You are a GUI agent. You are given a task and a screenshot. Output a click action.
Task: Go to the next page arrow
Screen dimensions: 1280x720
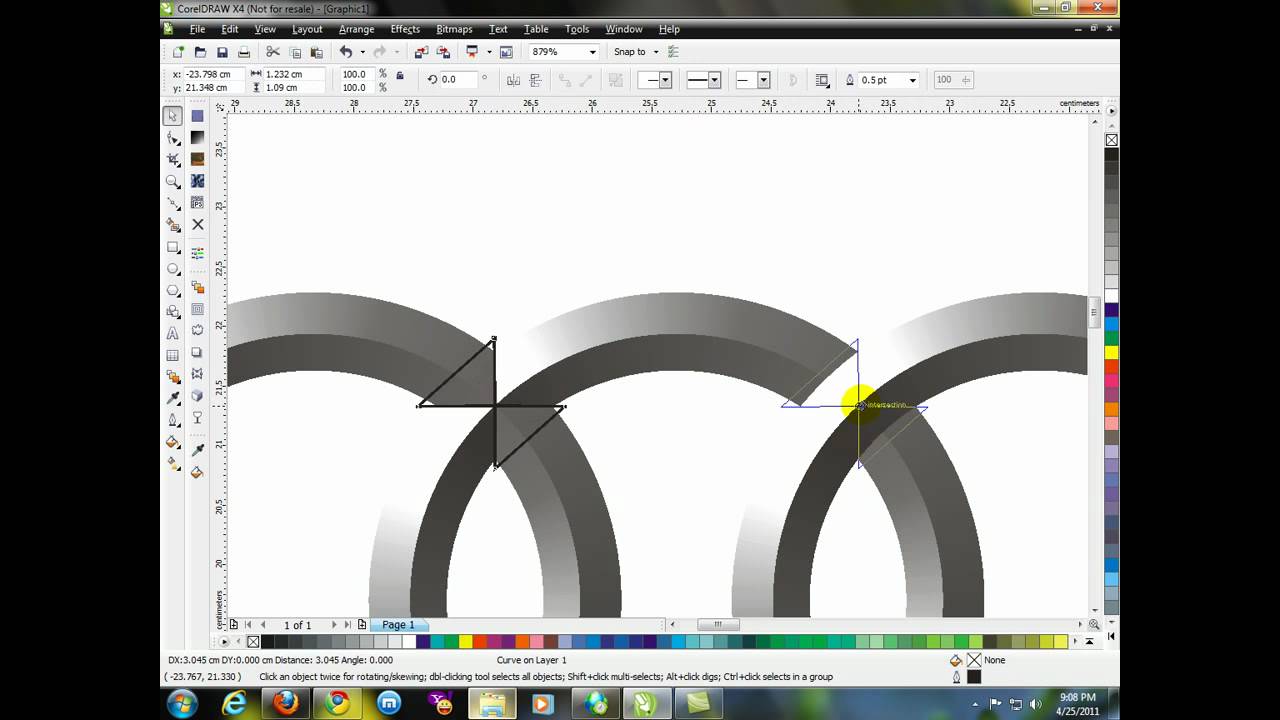pyautogui.click(x=334, y=625)
